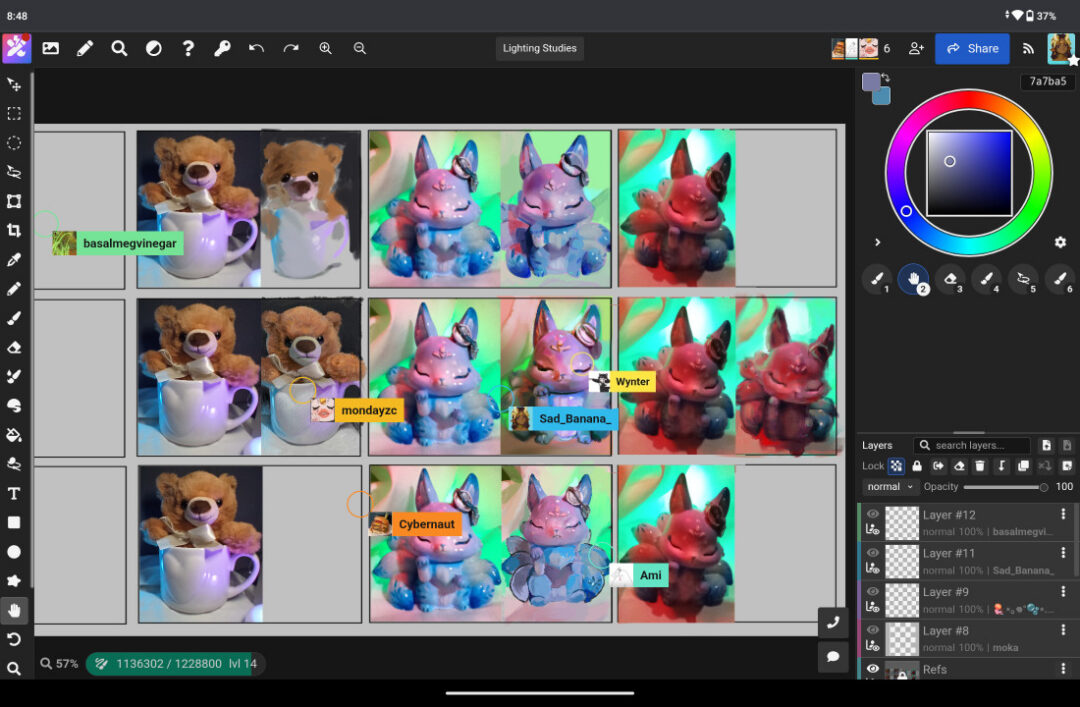
Task: Click the Share button
Action: [972, 48]
